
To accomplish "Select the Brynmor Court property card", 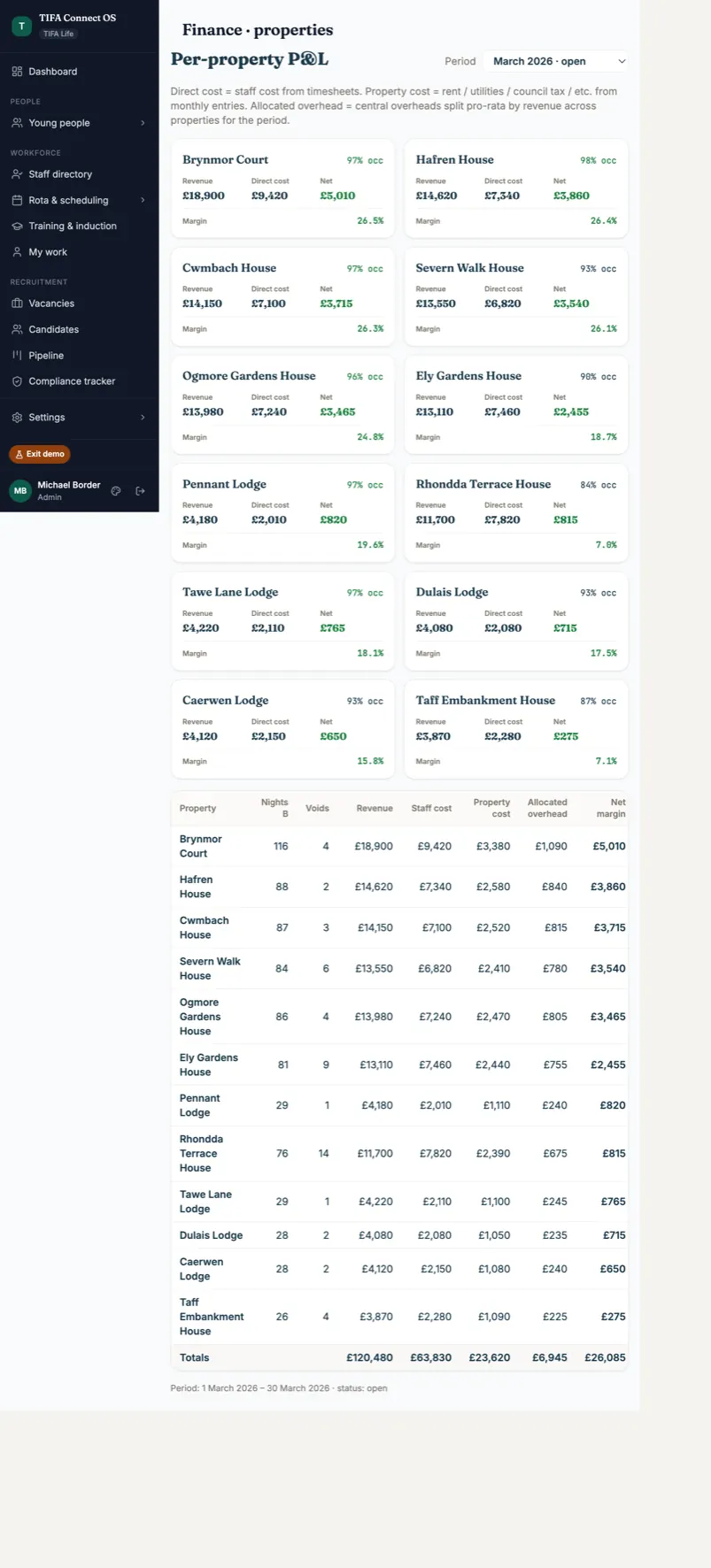I will click(282, 188).
